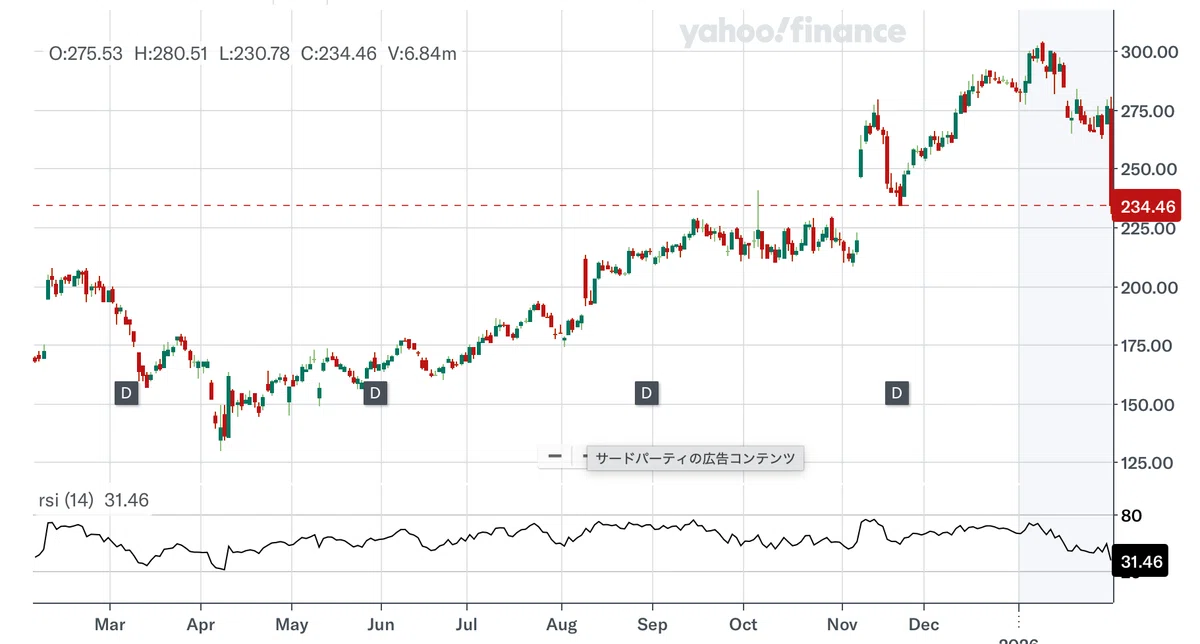The height and width of the screenshot is (644, 1200).
Task: Open the dividend D marker before September
Action: (x=647, y=393)
